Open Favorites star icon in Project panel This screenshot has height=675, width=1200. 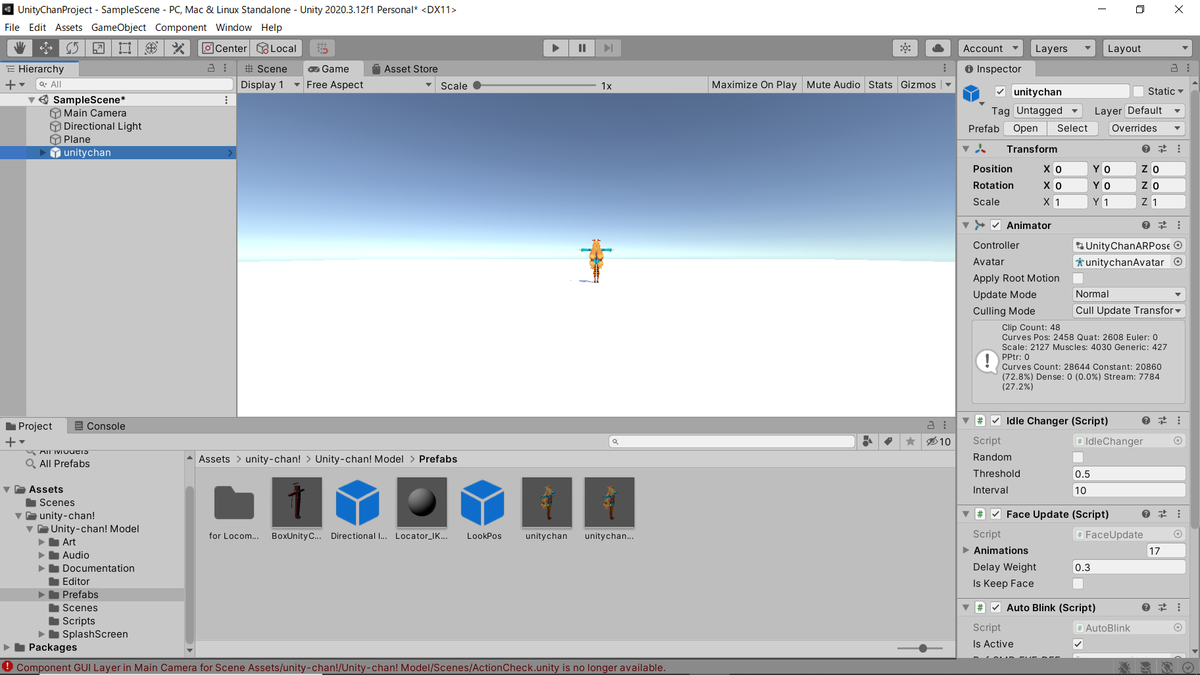[x=910, y=441]
